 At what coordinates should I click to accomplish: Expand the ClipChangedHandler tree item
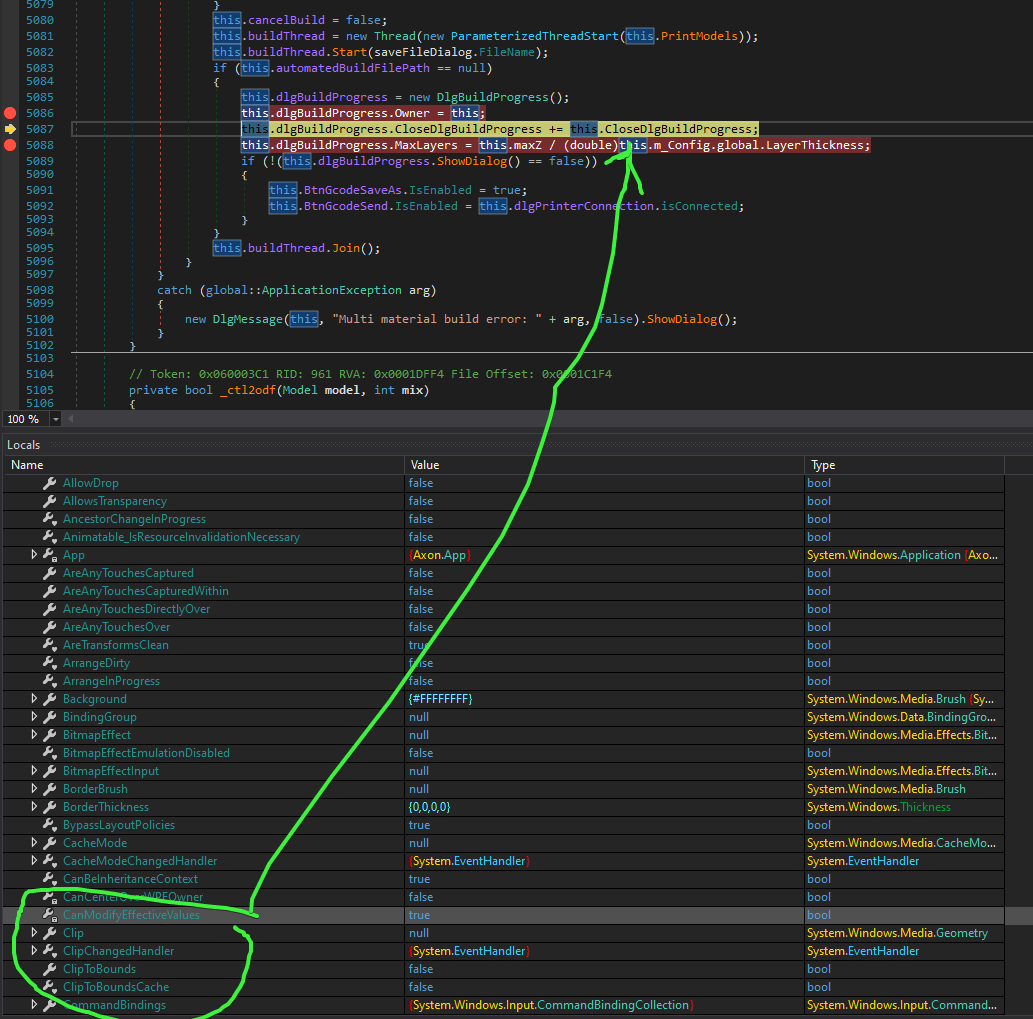point(34,951)
